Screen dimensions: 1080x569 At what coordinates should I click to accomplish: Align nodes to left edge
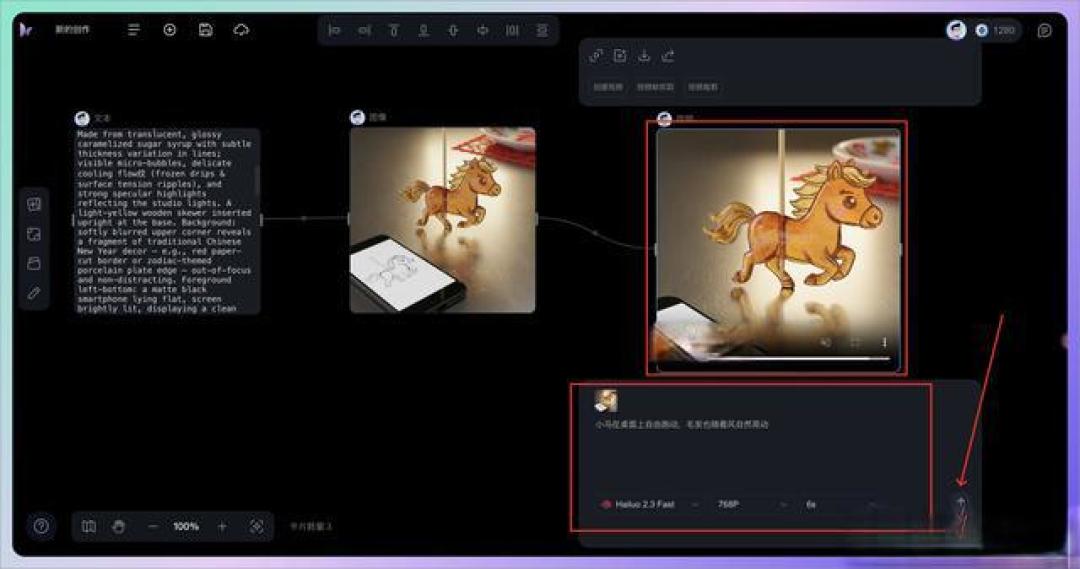(334, 30)
